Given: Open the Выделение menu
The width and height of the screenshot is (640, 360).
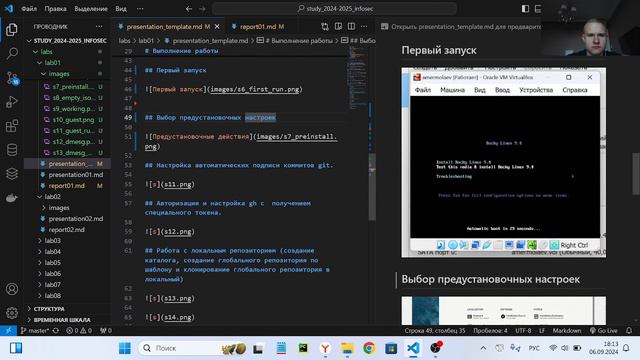Looking at the screenshot, I should coord(91,9).
